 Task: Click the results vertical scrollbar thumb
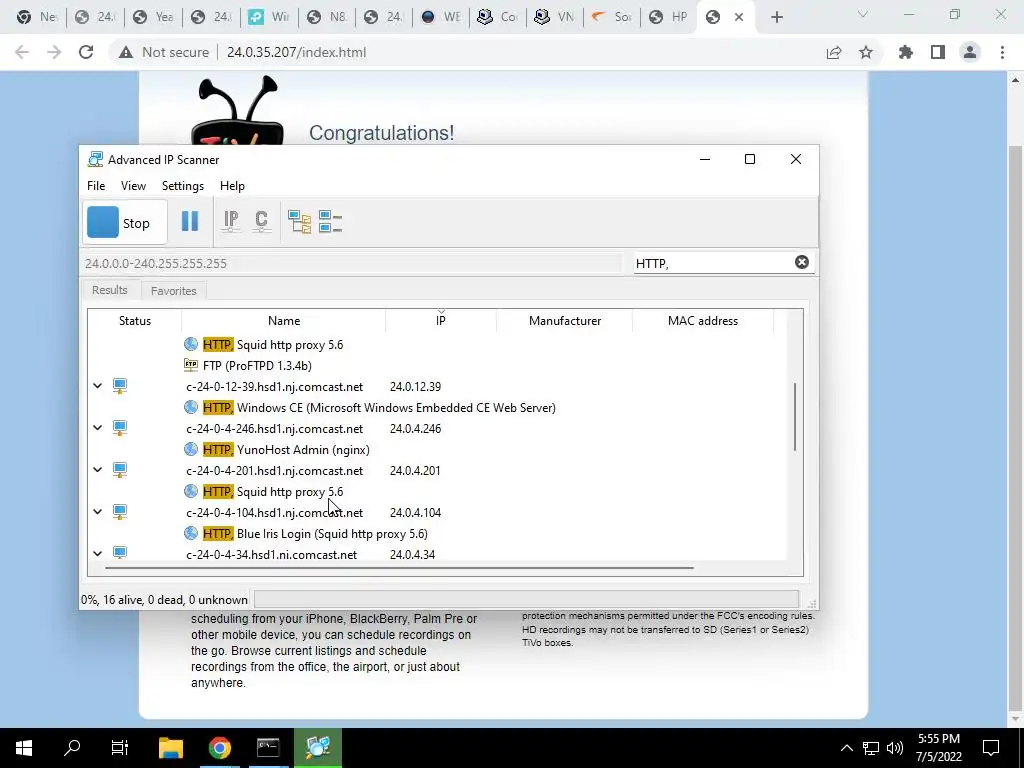point(795,417)
